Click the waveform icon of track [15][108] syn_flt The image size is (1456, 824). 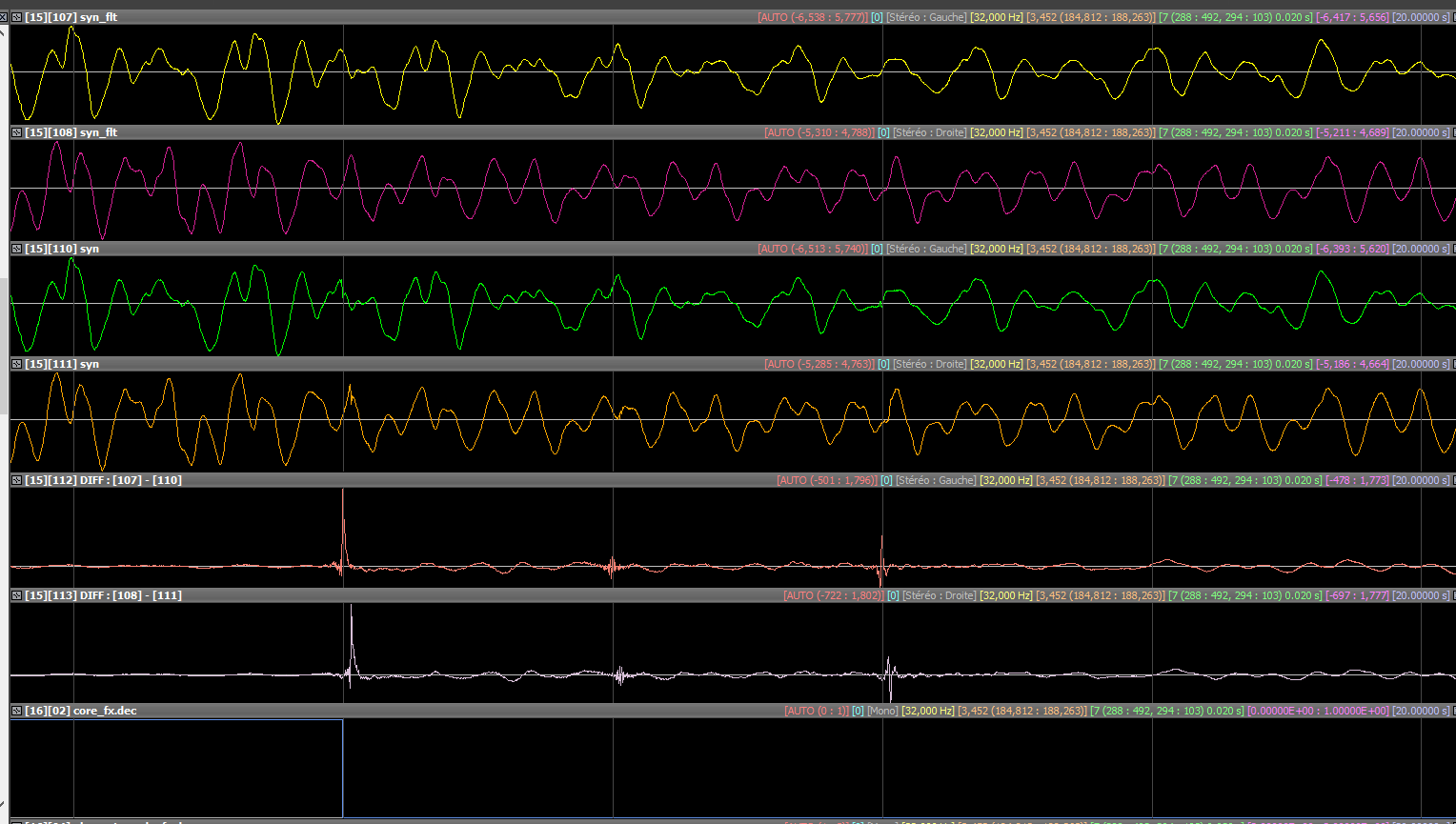(16, 132)
